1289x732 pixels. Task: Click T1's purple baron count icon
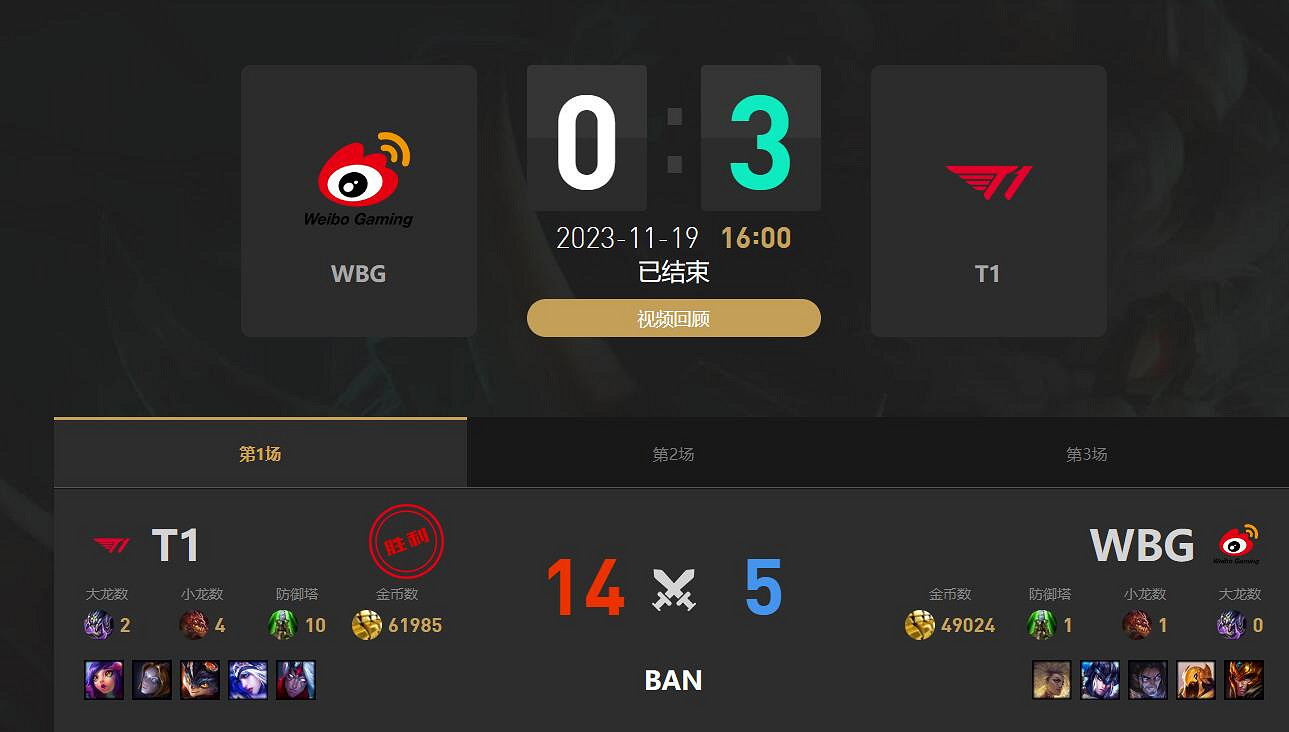pos(99,625)
